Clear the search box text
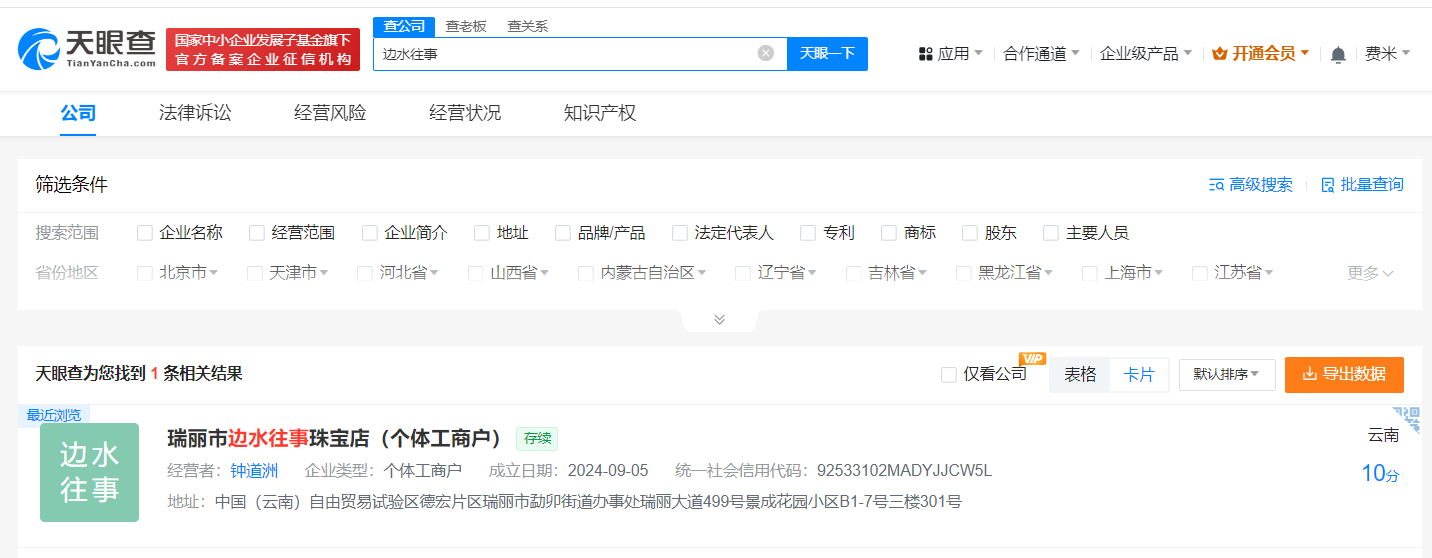Image resolution: width=1432 pixels, height=558 pixels. point(766,53)
